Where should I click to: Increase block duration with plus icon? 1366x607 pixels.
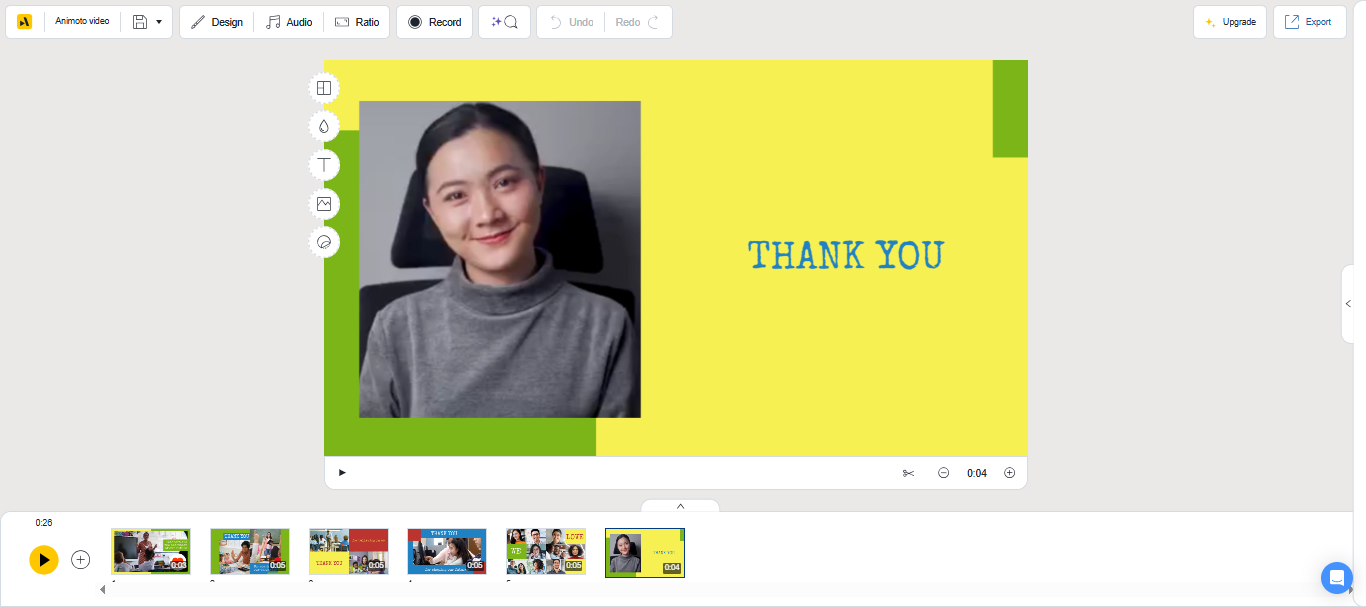click(1009, 473)
